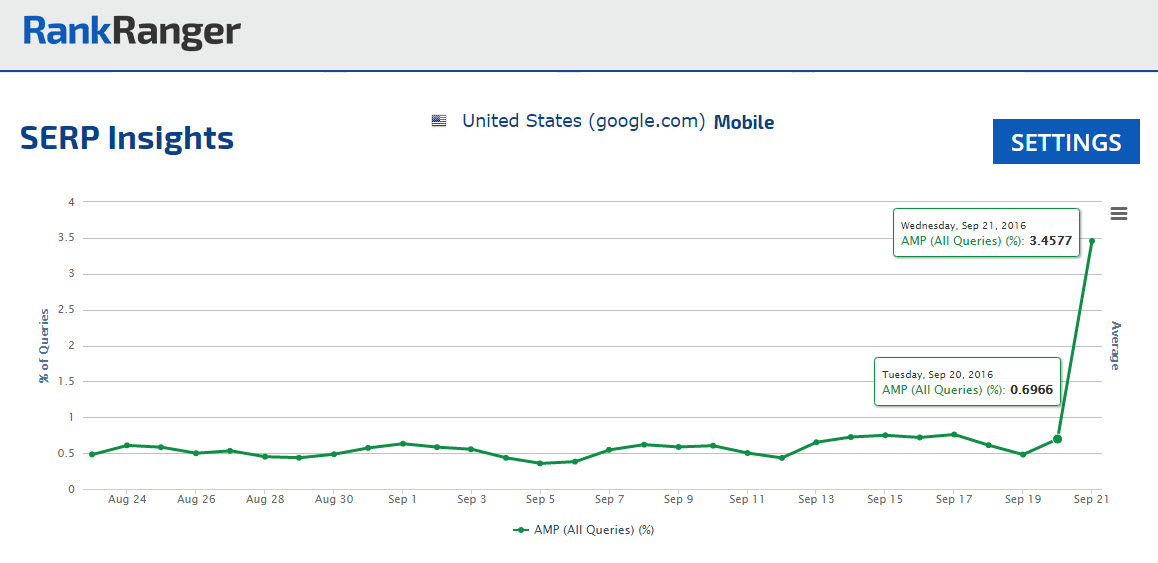
Task: Click the Aug 24 data point
Action: pos(127,445)
